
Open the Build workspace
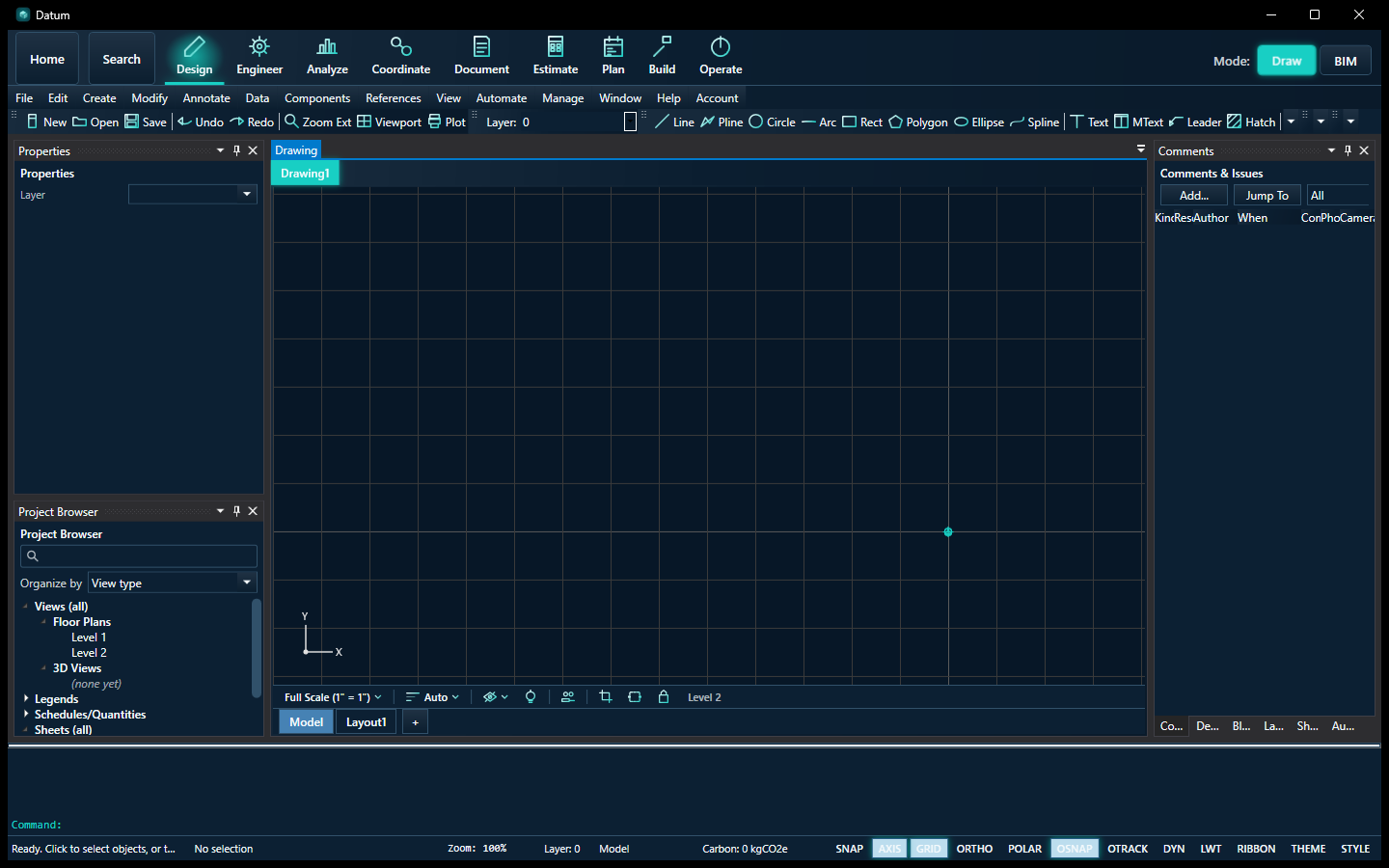click(x=662, y=57)
